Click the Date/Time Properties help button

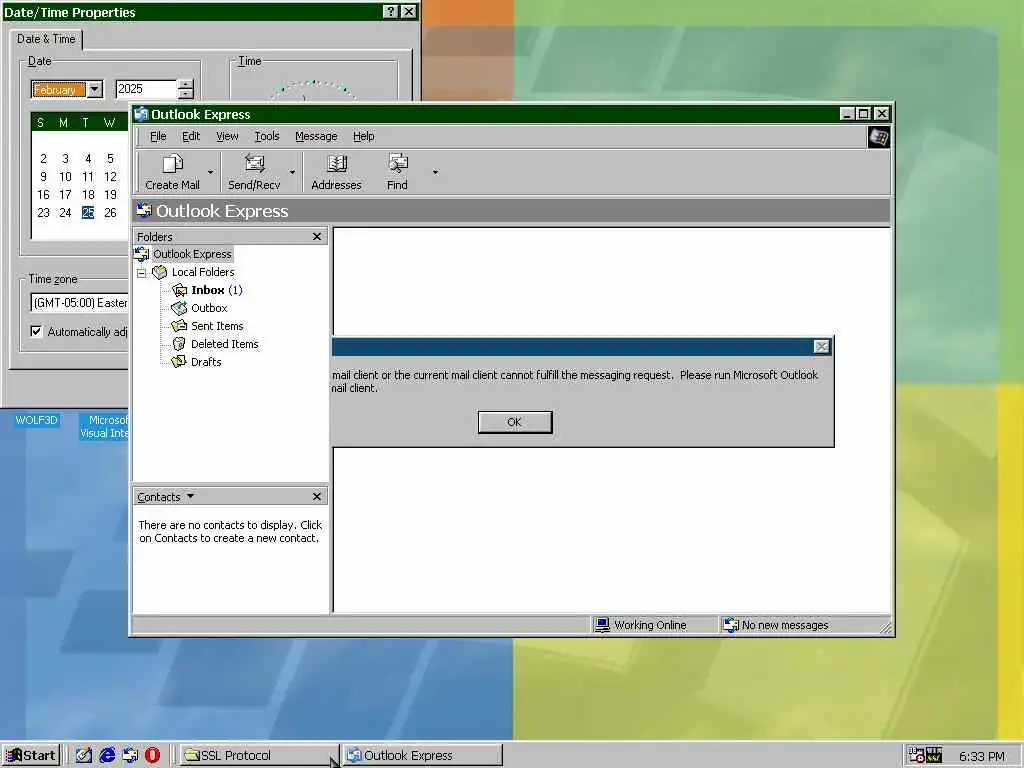390,12
